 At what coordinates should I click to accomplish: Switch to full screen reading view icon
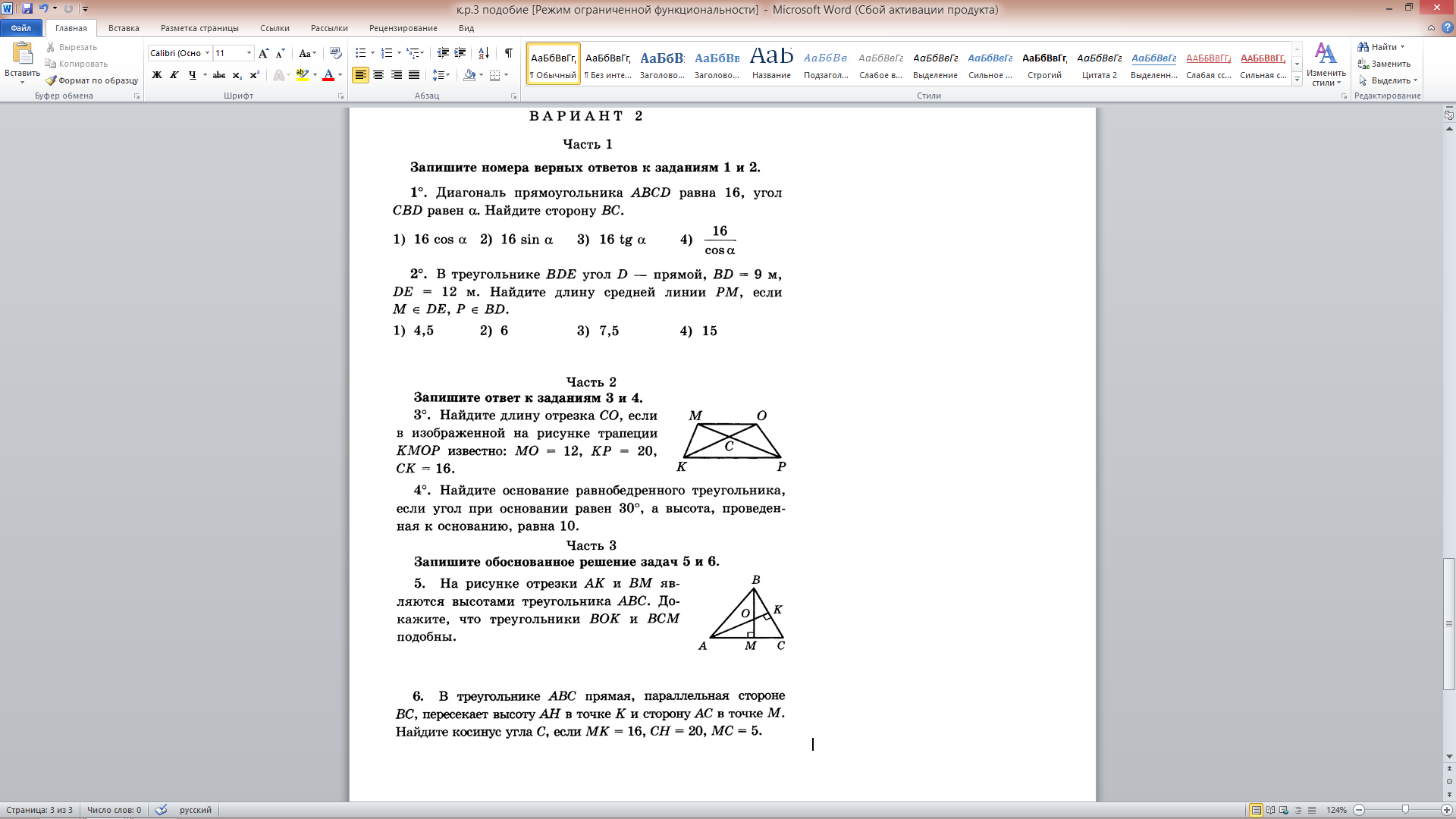pyautogui.click(x=1270, y=810)
